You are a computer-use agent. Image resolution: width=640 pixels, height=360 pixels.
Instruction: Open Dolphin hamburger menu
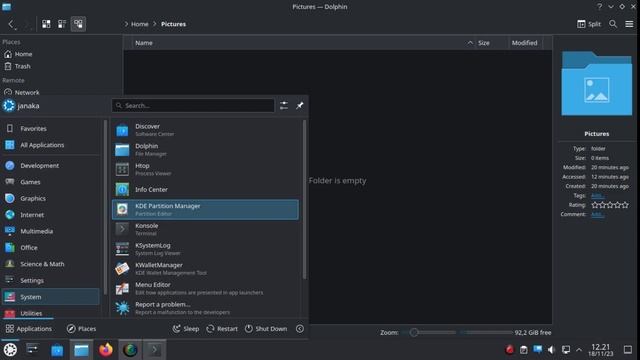point(629,24)
